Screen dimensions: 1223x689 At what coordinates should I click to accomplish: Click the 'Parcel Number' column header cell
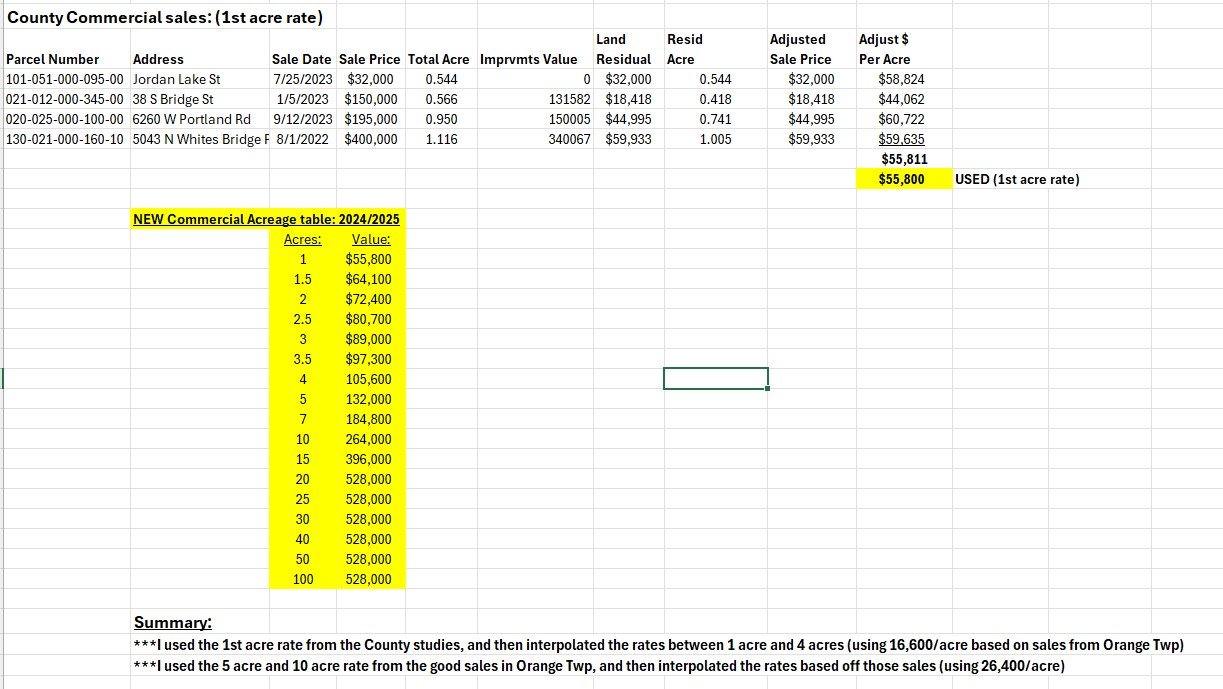(x=53, y=59)
